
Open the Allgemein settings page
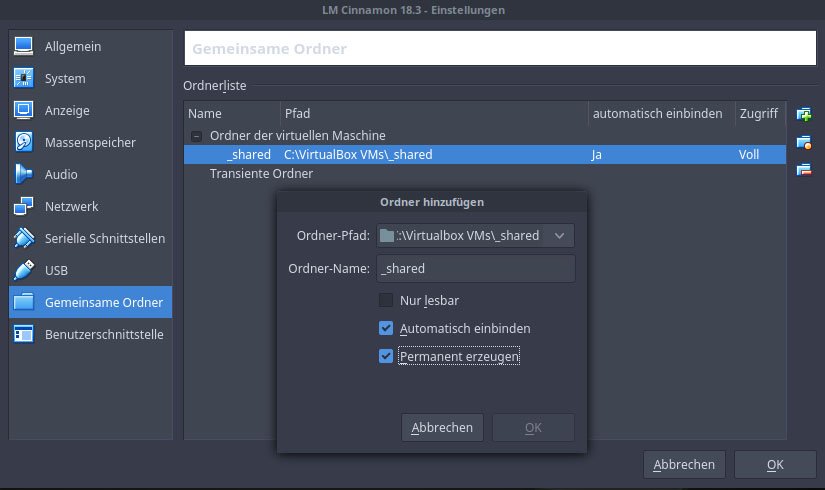pyautogui.click(x=90, y=46)
